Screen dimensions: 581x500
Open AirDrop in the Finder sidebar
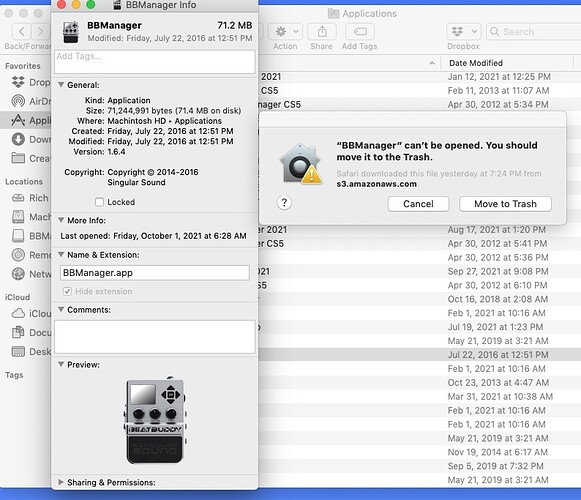point(31,101)
